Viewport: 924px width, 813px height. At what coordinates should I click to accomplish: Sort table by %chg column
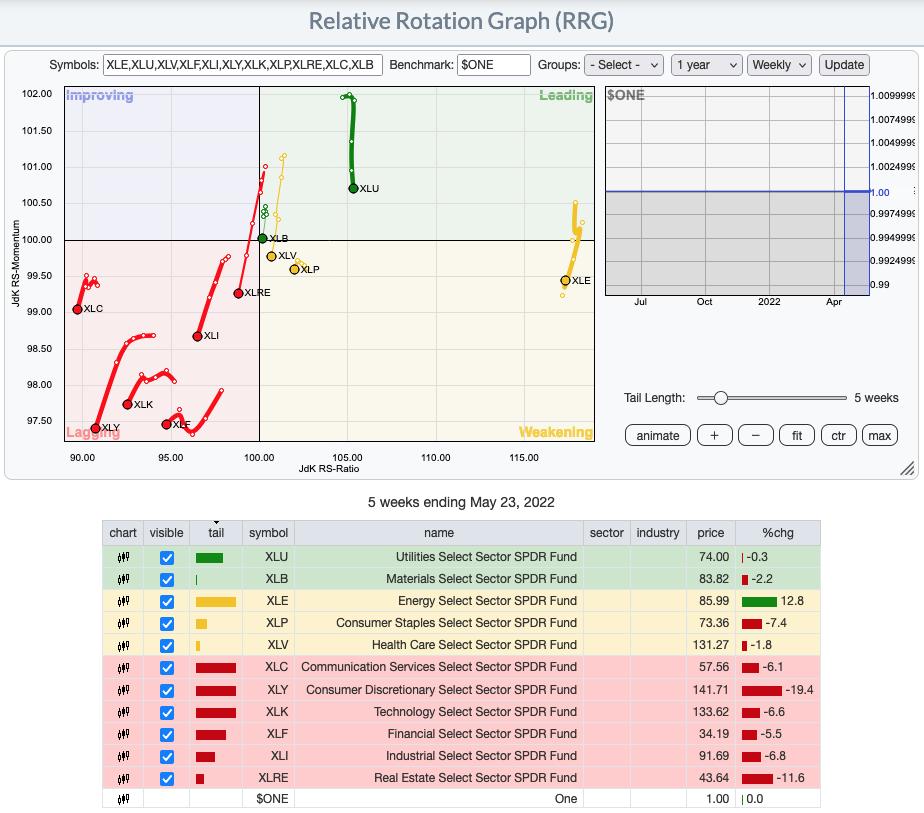point(778,533)
